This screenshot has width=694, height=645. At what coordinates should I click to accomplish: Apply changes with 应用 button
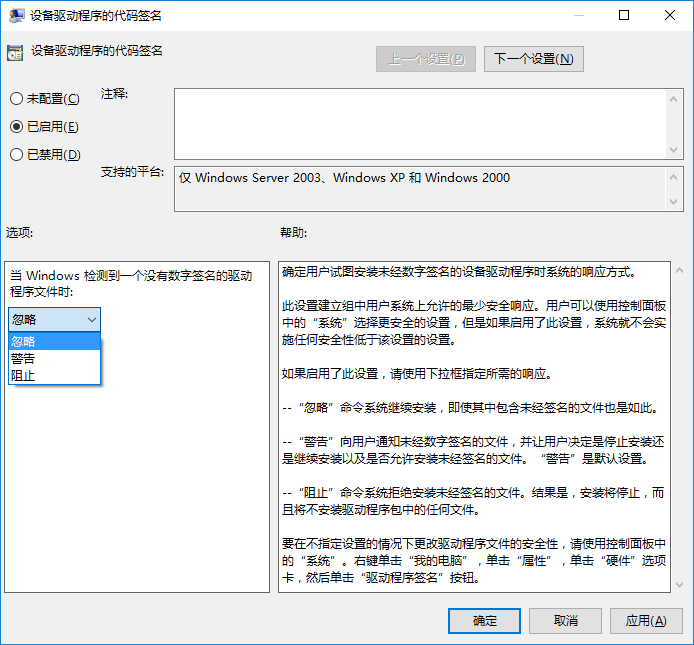coord(646,621)
